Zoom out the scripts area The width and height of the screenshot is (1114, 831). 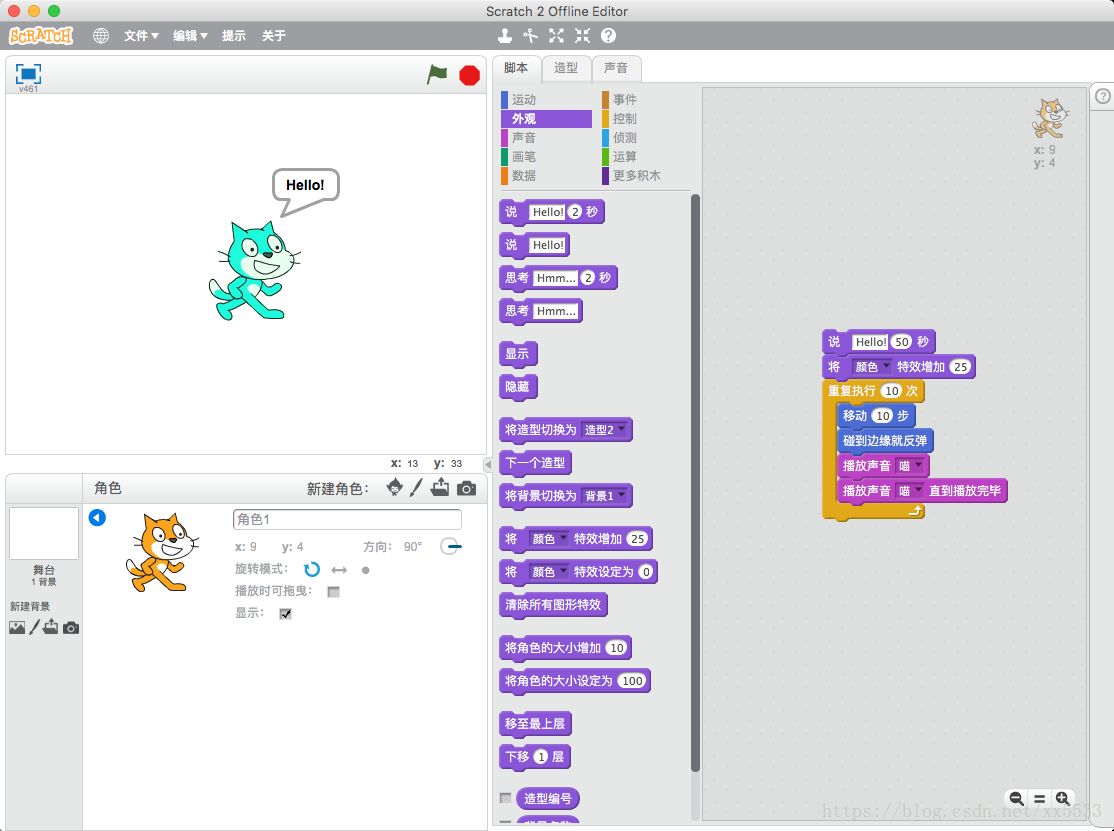click(1017, 798)
